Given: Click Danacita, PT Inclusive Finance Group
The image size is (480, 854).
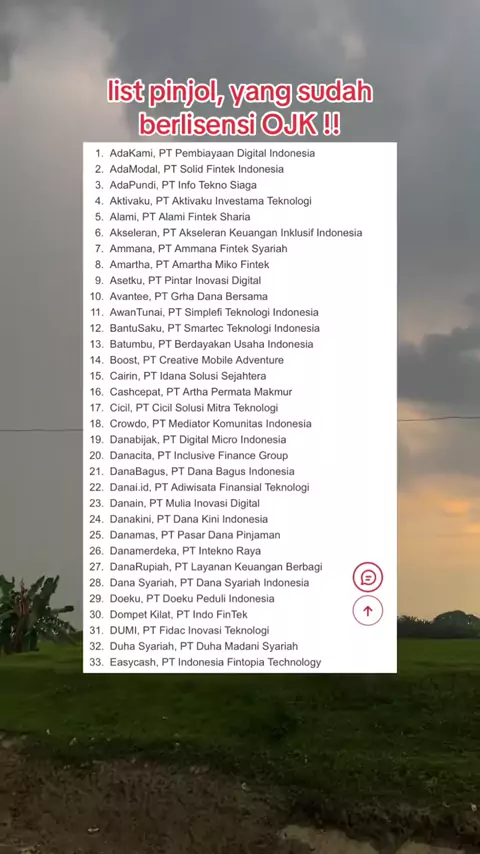Looking at the screenshot, I should pyautogui.click(x=199, y=455).
